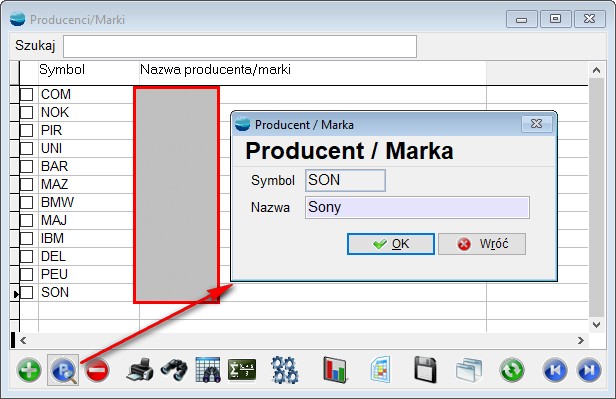Click the OK button in dialog
The width and height of the screenshot is (616, 399).
click(391, 244)
